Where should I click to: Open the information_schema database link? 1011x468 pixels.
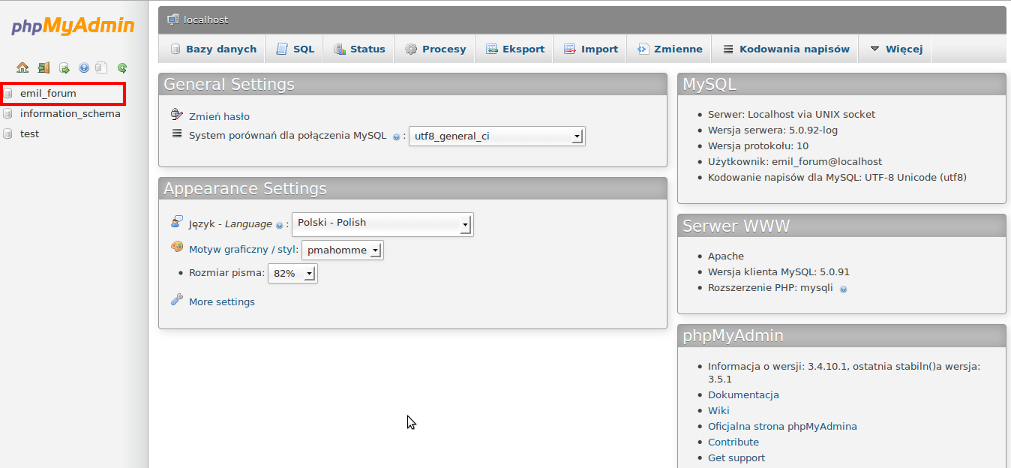[70, 114]
